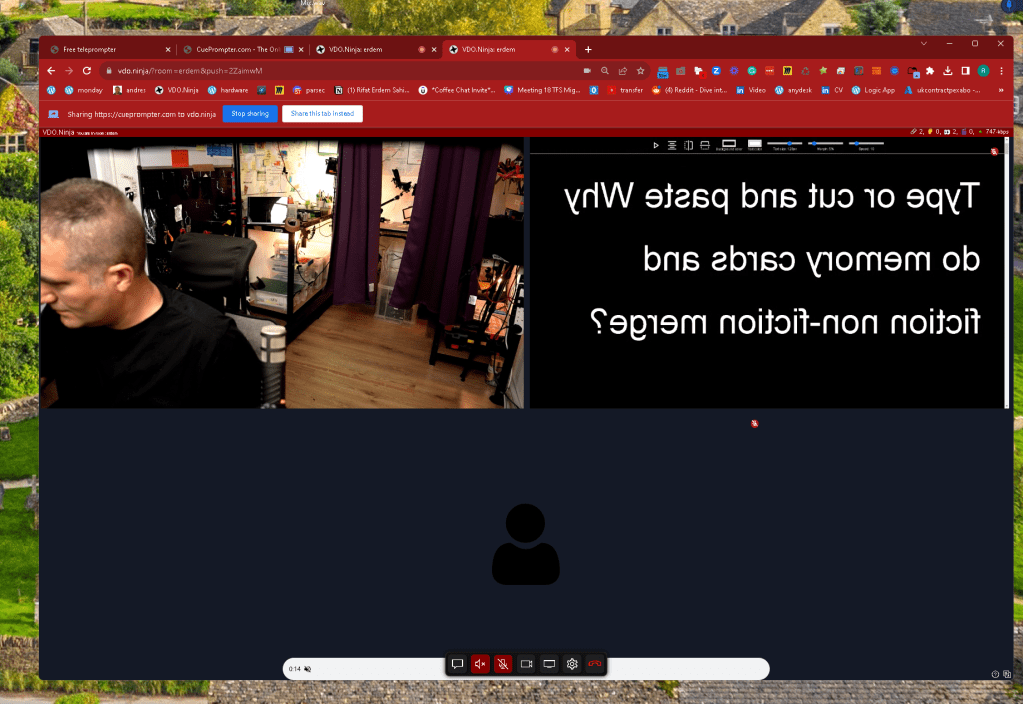Click Stop sharing button
1023x704 pixels.
coord(250,114)
